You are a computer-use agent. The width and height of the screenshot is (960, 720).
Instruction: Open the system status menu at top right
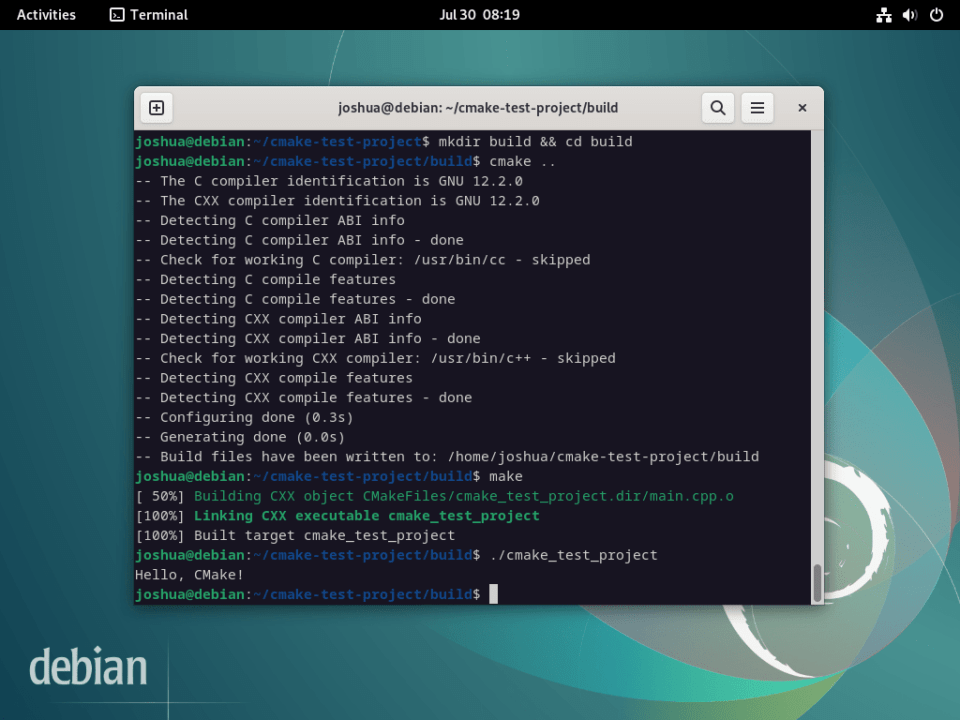[910, 14]
